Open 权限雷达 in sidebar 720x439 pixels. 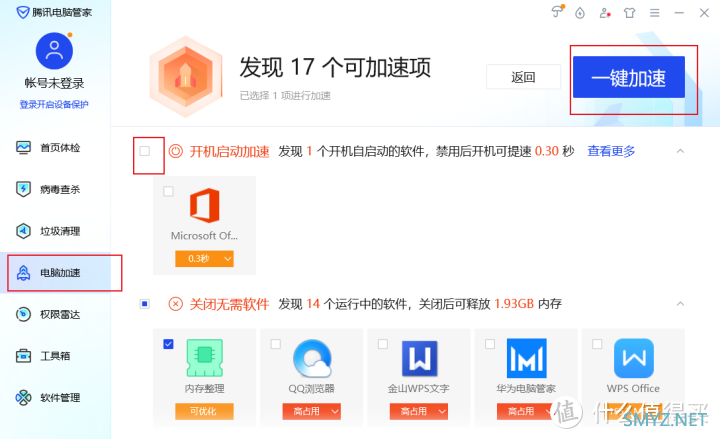56,314
